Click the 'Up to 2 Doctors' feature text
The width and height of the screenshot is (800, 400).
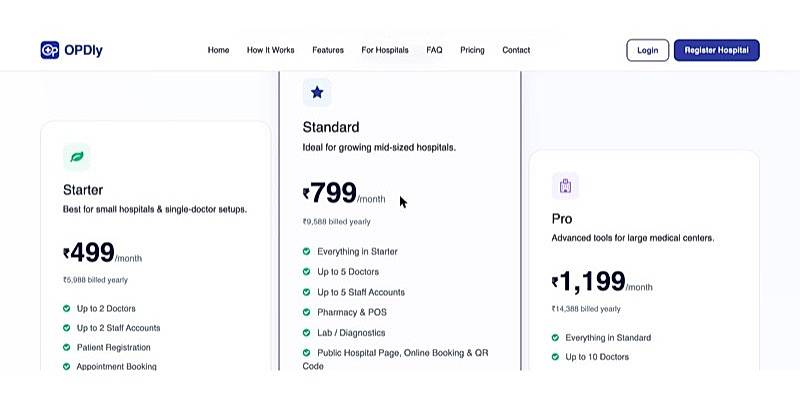tap(106, 308)
